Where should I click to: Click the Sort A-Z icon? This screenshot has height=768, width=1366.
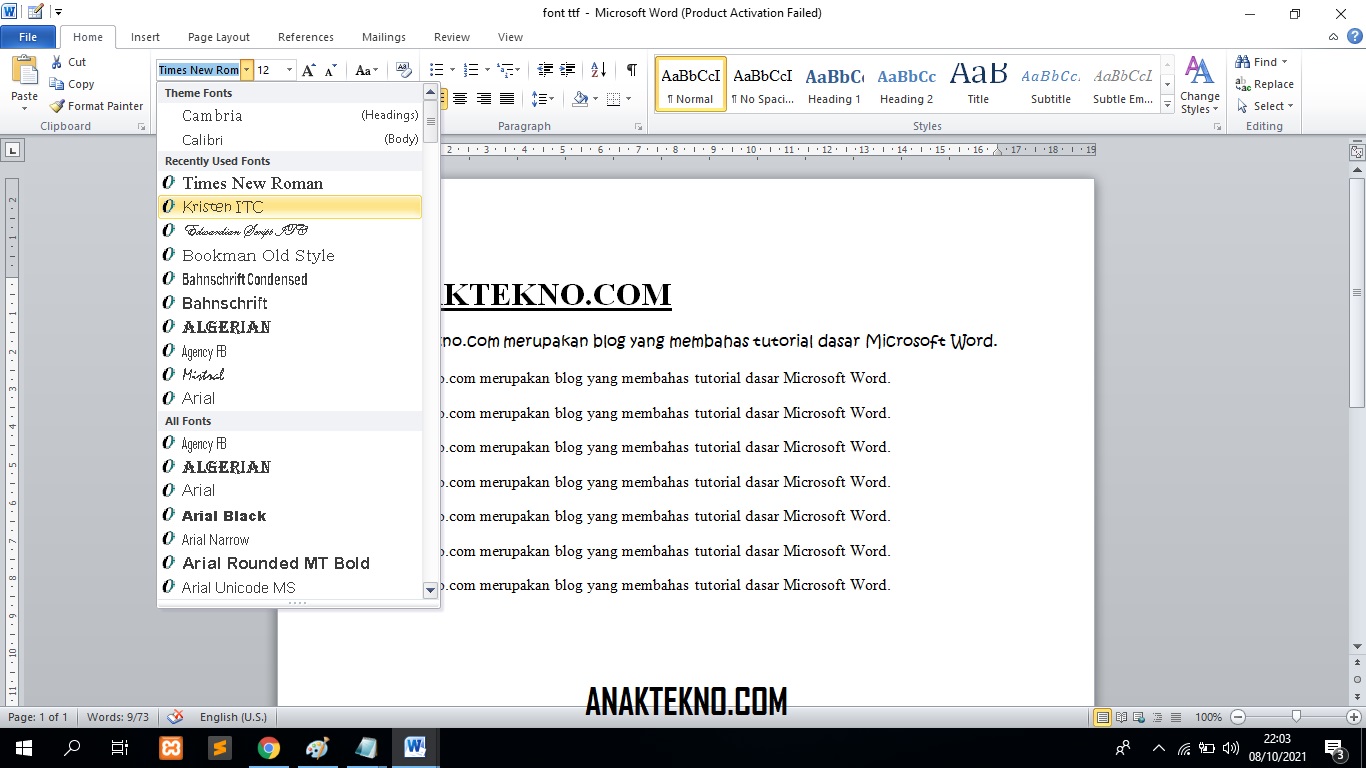(599, 70)
